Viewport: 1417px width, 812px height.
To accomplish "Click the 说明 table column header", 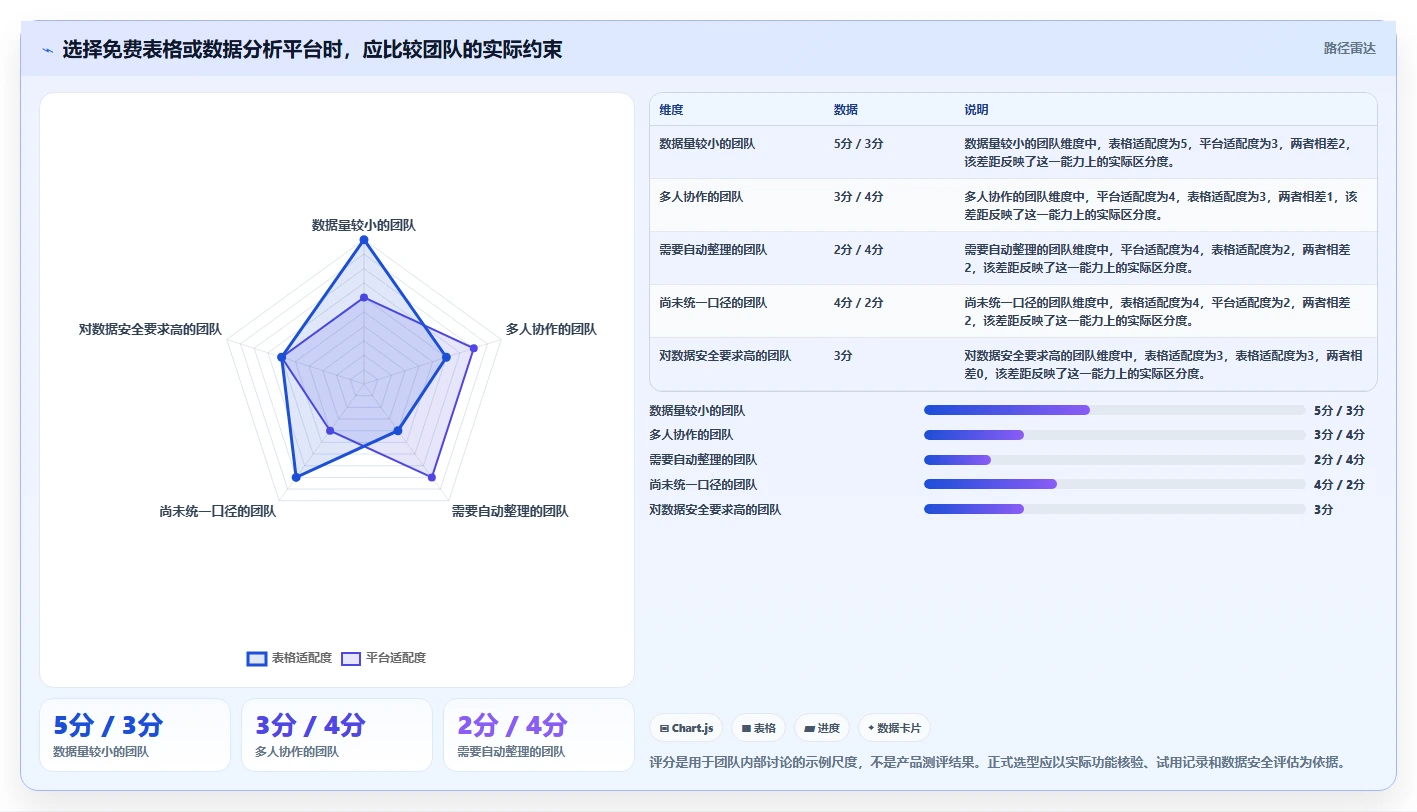I will coord(976,109).
